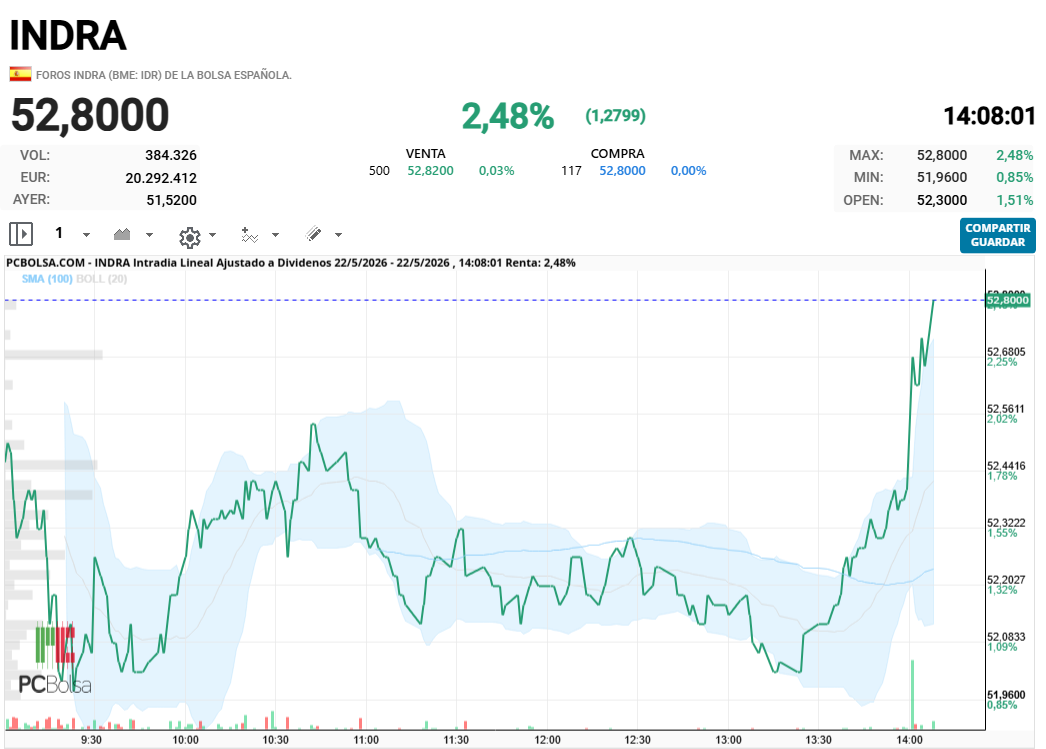
Task: Toggle the BOLL (20) indicator label
Action: (101, 279)
